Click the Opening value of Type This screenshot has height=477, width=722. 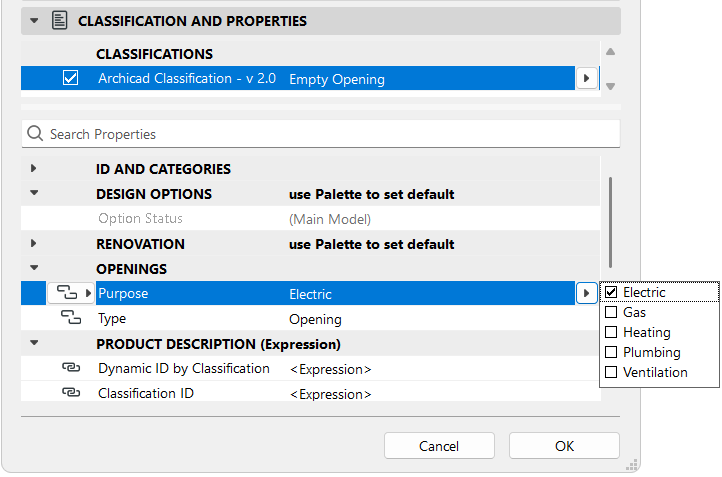coord(315,320)
